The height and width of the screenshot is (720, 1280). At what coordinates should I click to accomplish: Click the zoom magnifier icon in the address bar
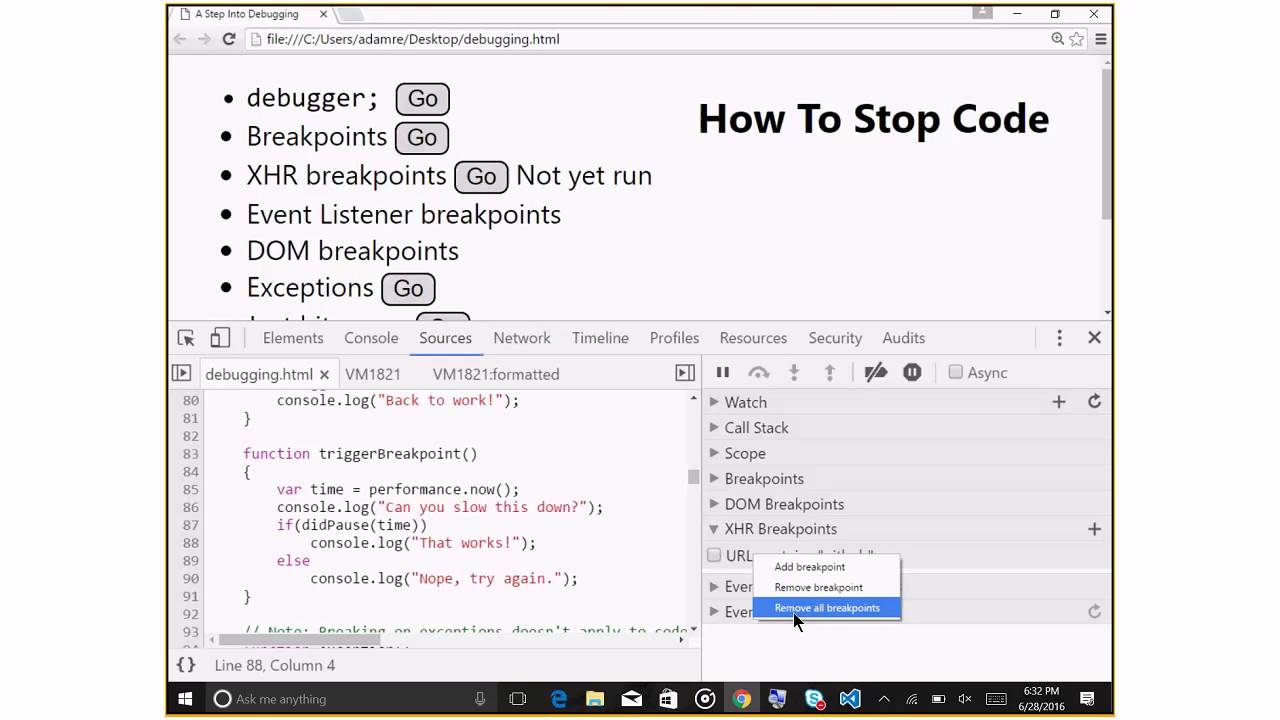pos(1057,39)
